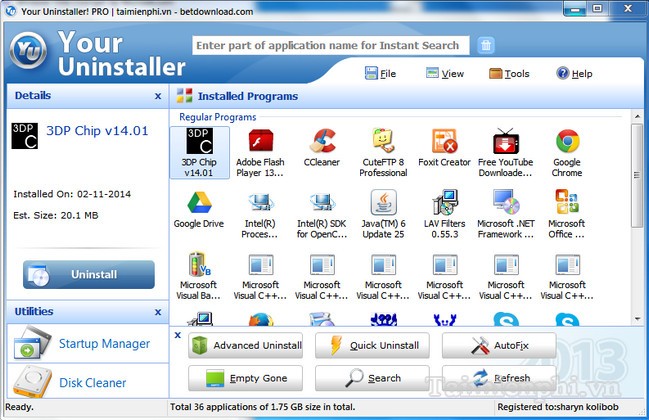Open the Help menu
The width and height of the screenshot is (649, 420).
point(574,74)
